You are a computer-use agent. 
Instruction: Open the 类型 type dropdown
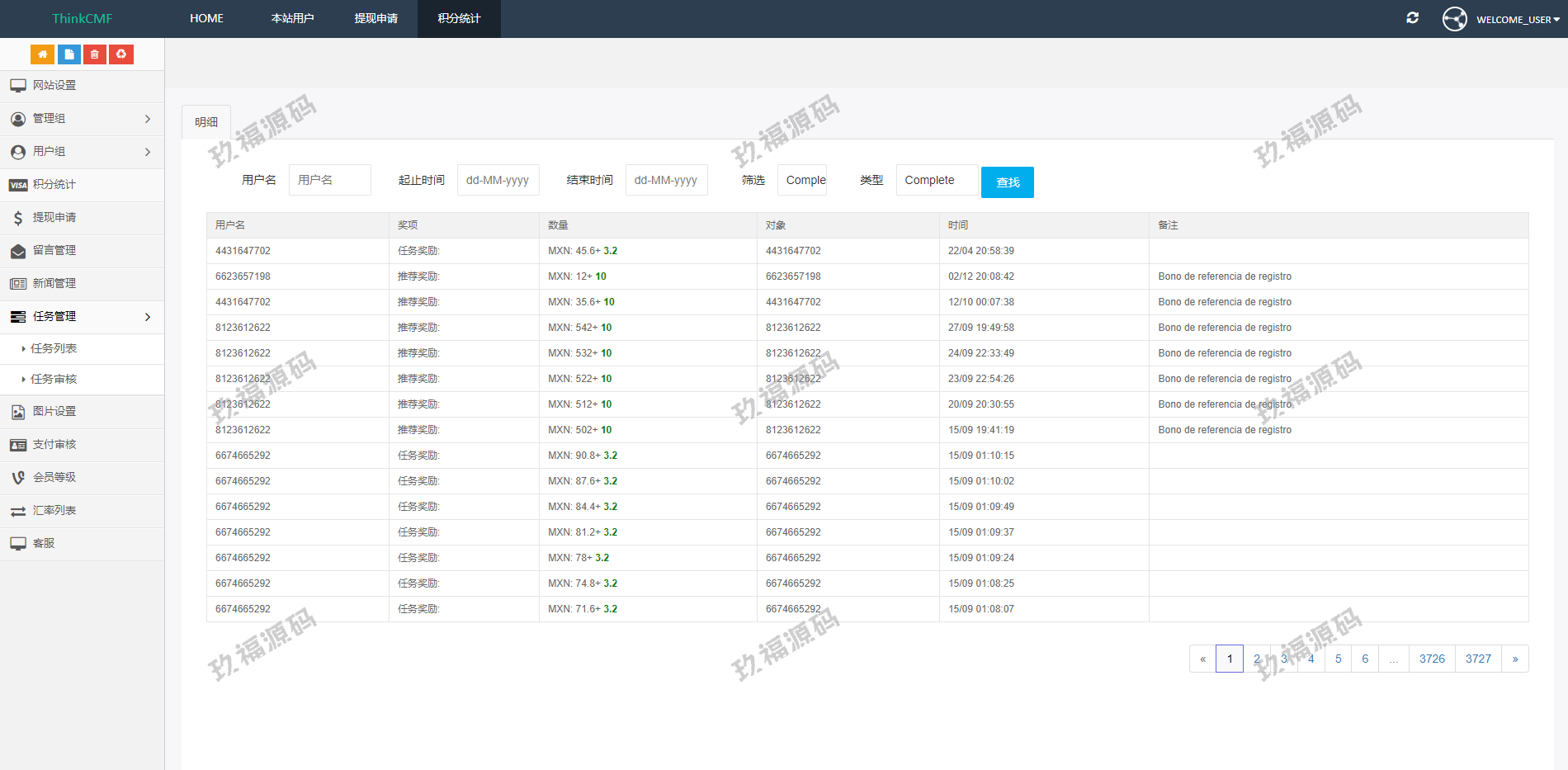tap(937, 181)
